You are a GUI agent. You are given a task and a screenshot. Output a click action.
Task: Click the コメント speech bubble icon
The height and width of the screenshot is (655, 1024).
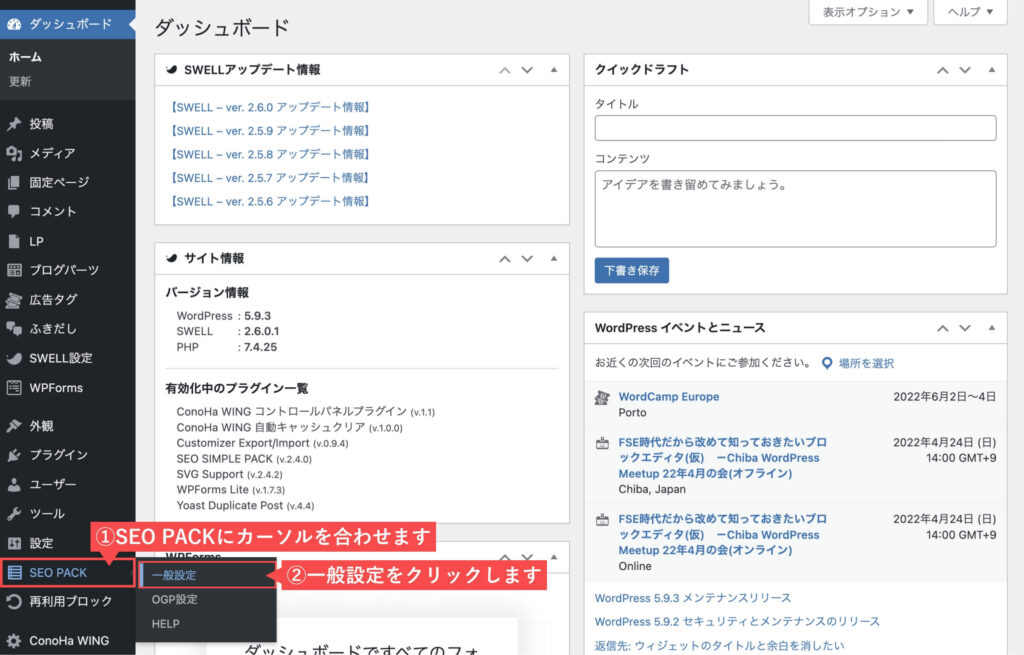14,212
